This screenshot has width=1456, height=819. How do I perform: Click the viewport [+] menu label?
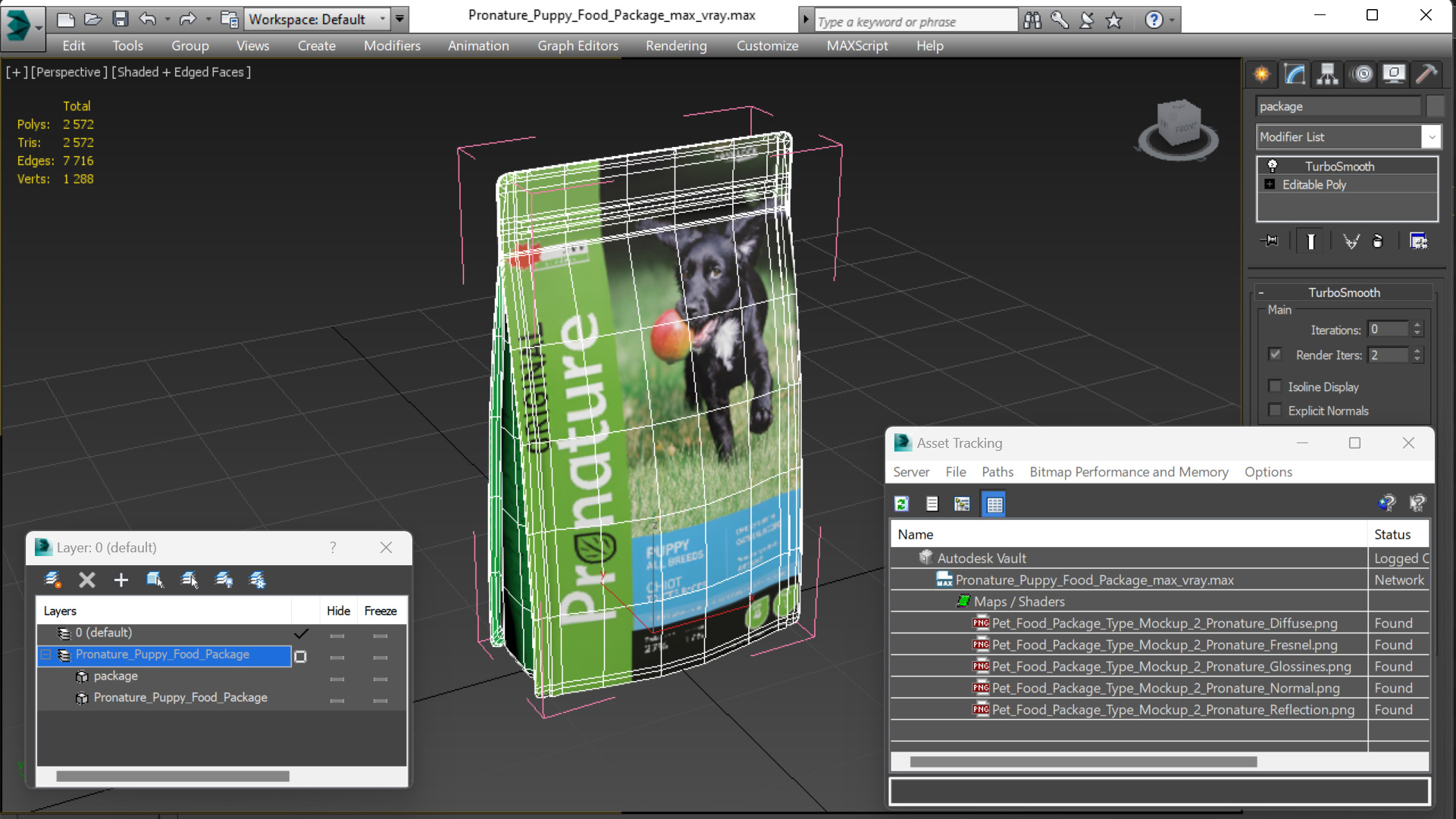17,72
